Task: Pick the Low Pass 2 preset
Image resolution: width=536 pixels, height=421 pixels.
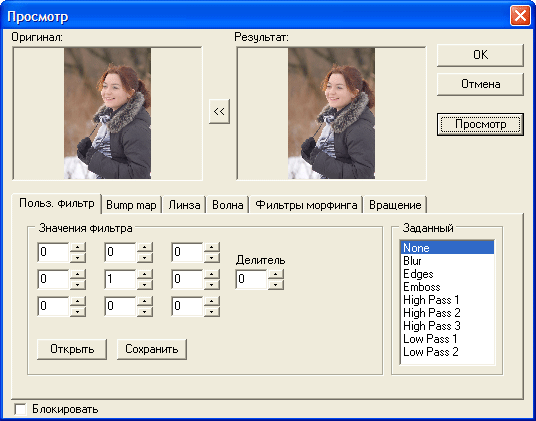Action: 447,352
